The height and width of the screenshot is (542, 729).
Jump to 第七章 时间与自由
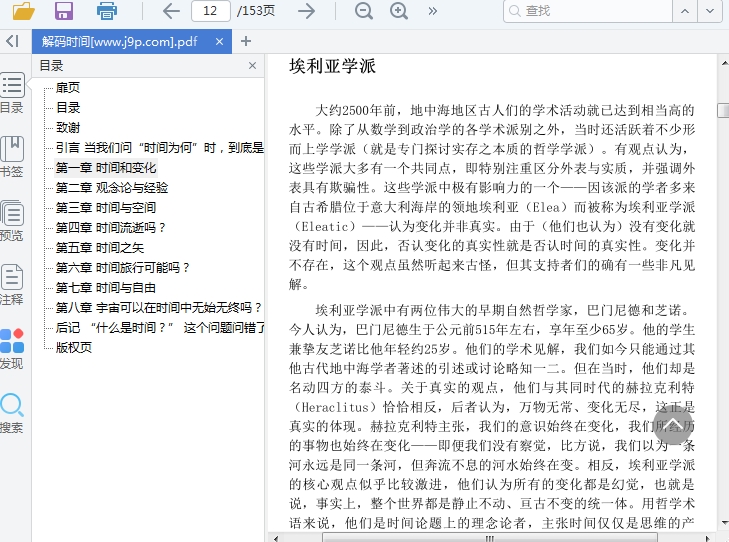pyautogui.click(x=106, y=287)
